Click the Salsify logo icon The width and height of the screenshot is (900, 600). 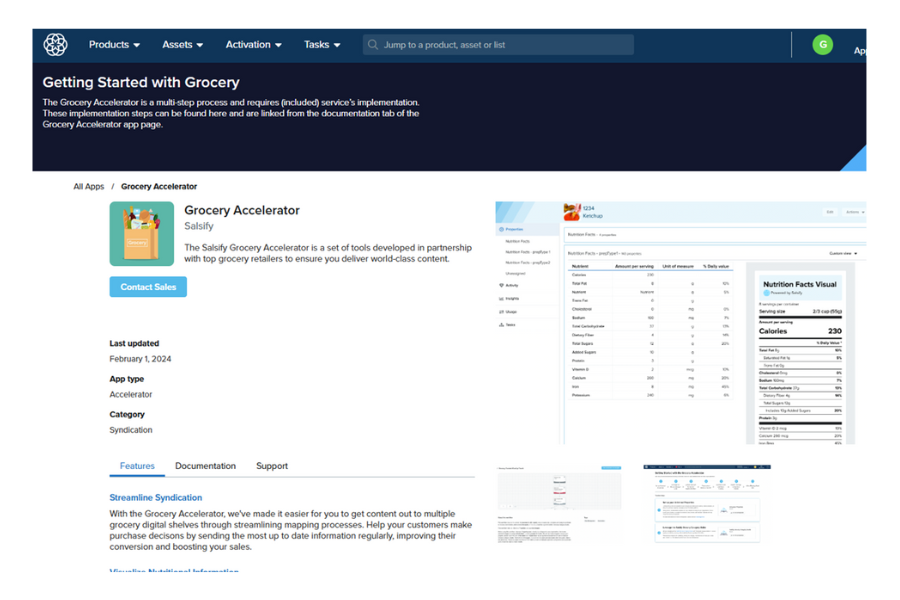pos(55,45)
